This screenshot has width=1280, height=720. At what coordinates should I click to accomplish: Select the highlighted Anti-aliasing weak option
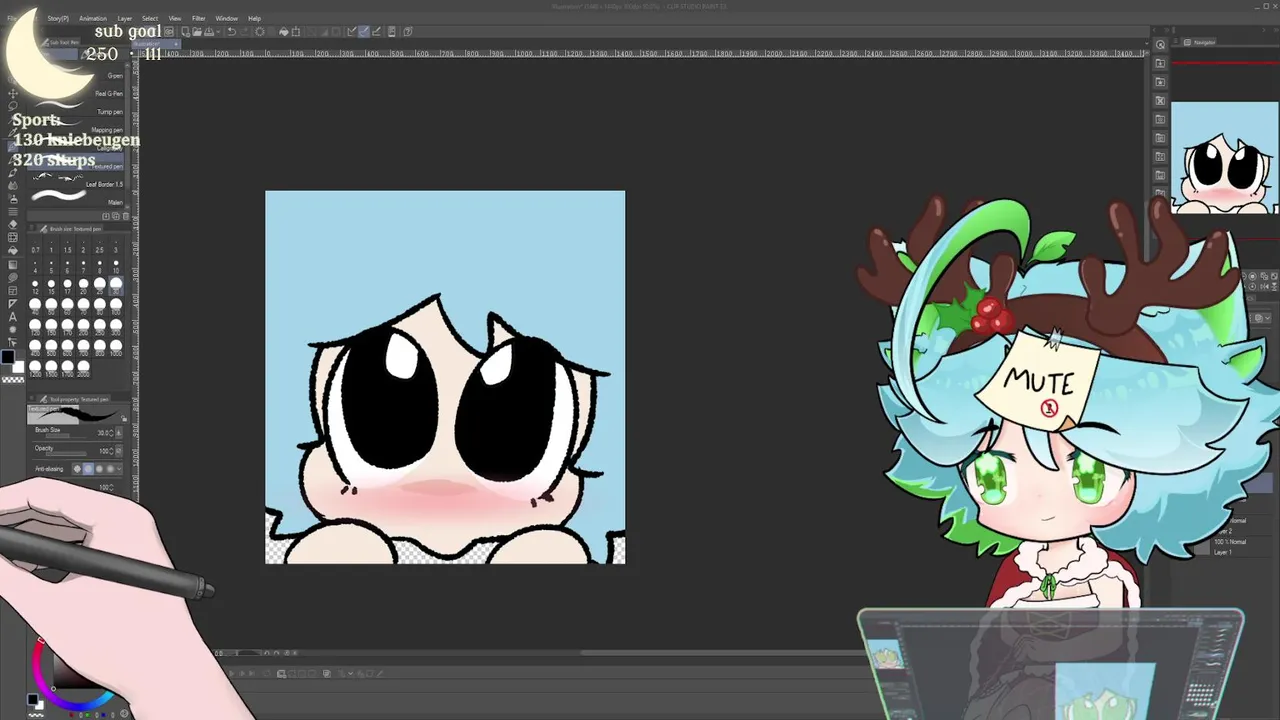[88, 469]
